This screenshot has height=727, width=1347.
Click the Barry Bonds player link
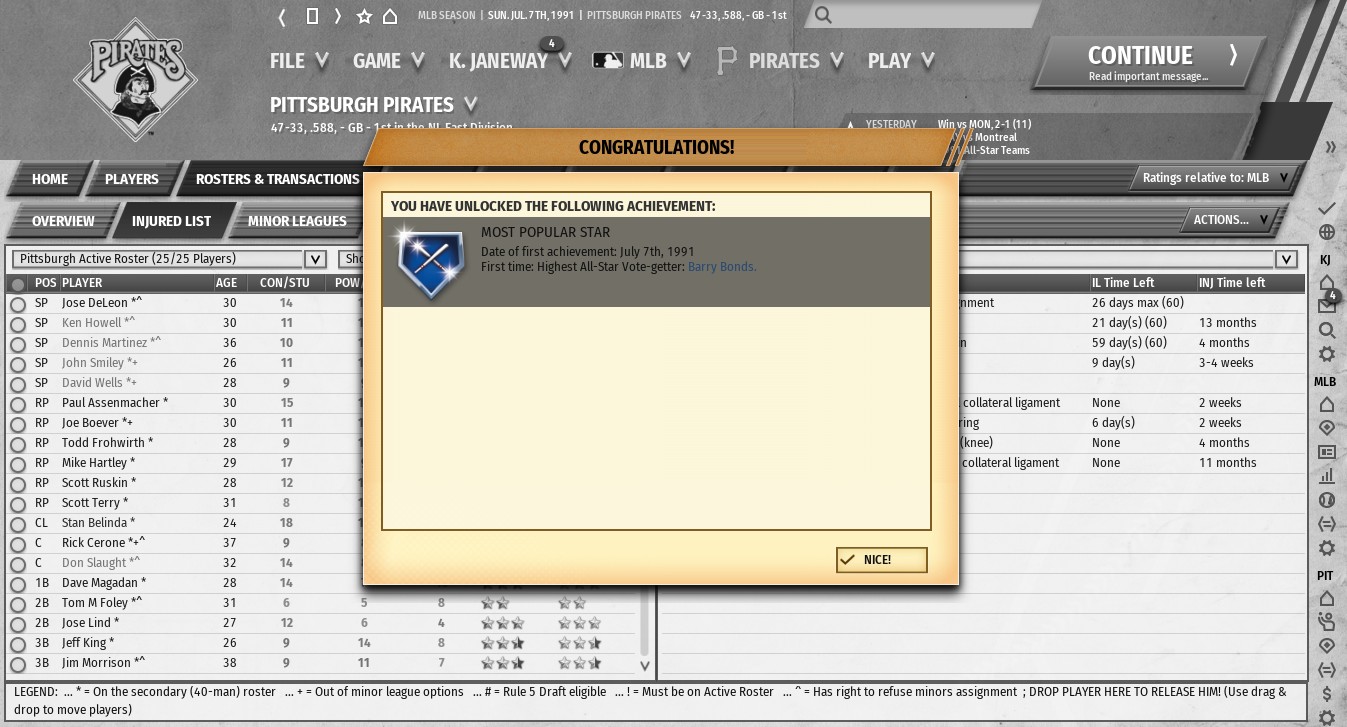(721, 267)
